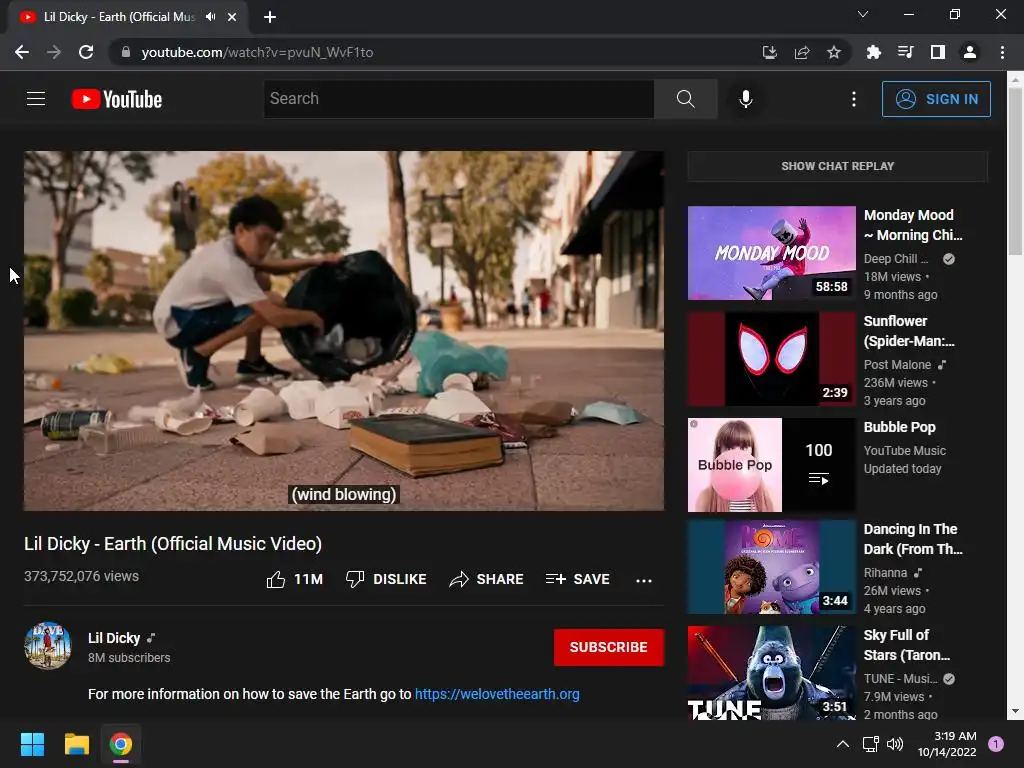
Task: Open more actions ellipsis below the video
Action: point(644,580)
